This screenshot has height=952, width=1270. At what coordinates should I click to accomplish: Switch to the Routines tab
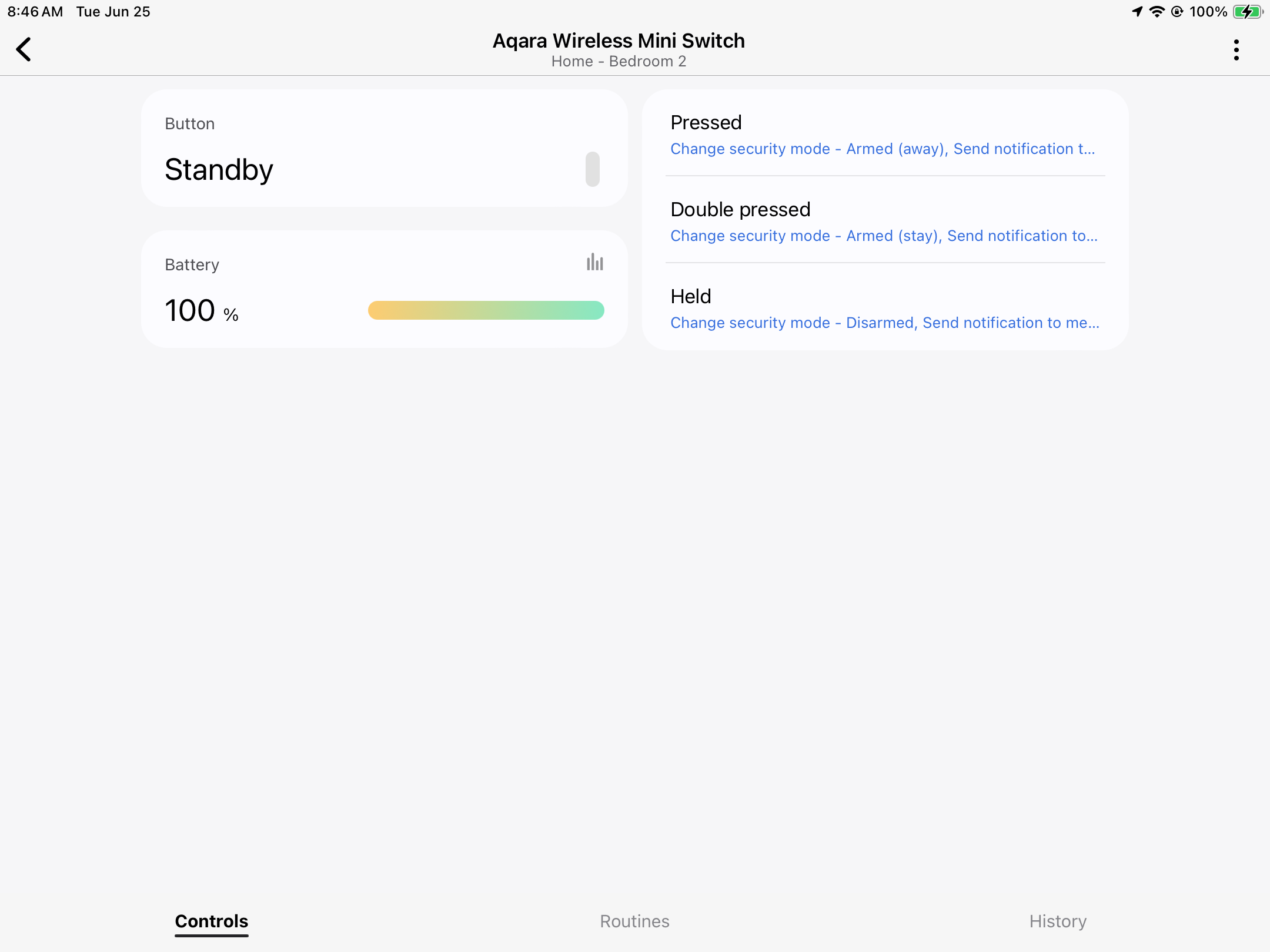point(634,921)
